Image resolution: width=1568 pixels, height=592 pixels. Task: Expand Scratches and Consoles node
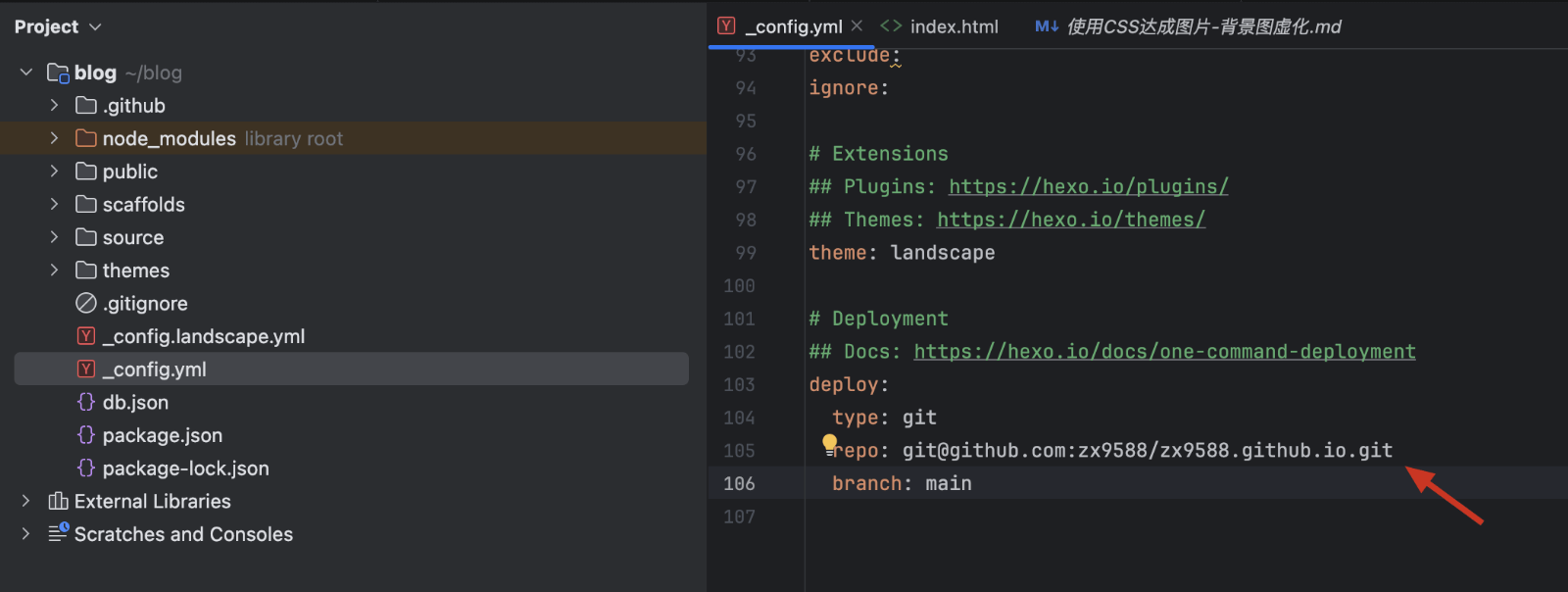(x=26, y=534)
